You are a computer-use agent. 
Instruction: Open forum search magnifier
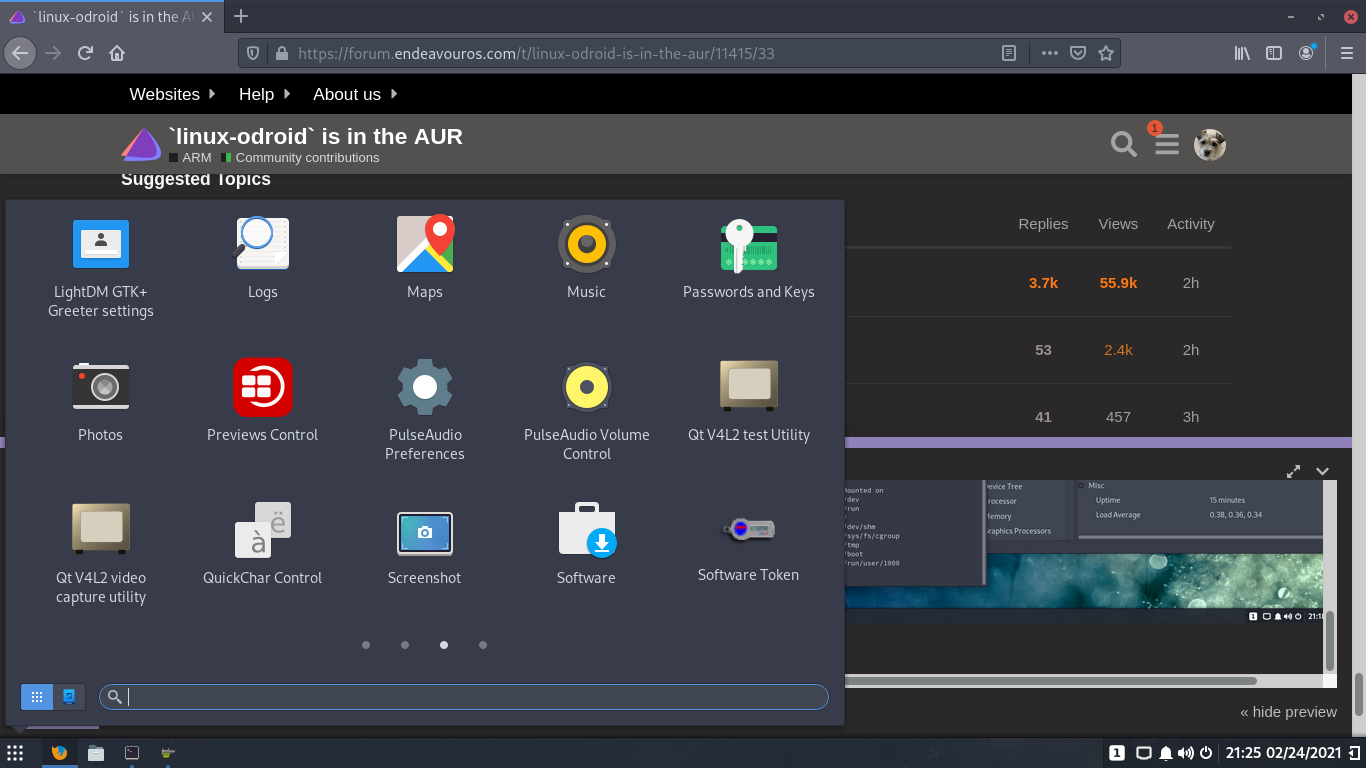pyautogui.click(x=1124, y=145)
